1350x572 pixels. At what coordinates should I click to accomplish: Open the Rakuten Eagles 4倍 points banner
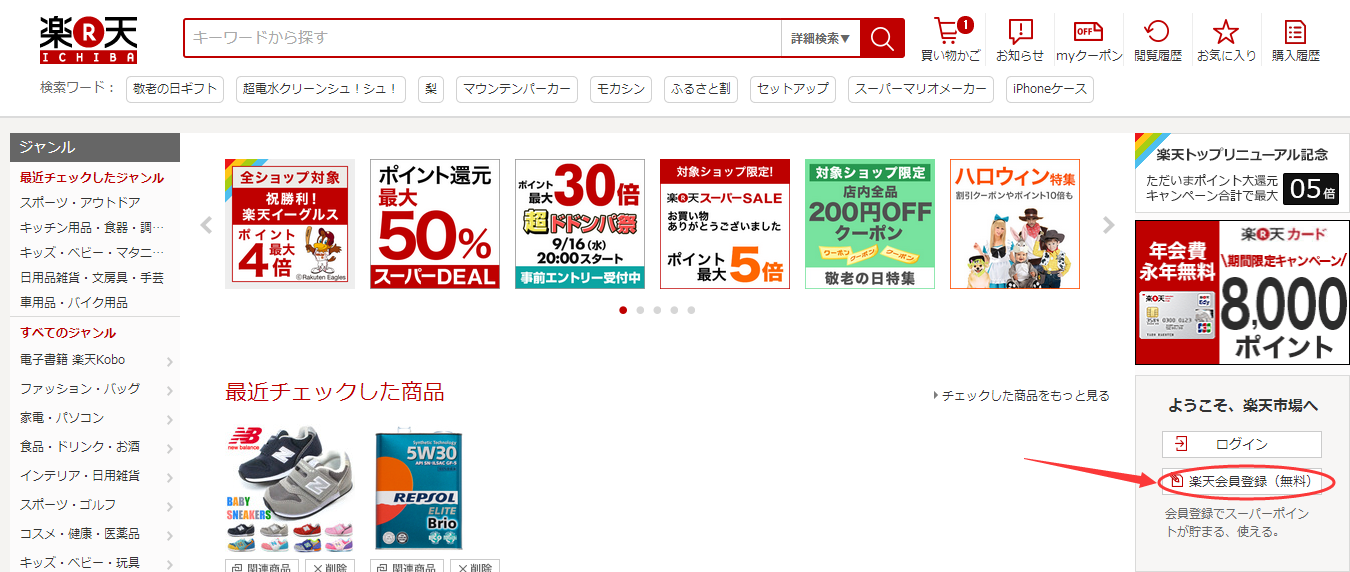click(x=290, y=224)
